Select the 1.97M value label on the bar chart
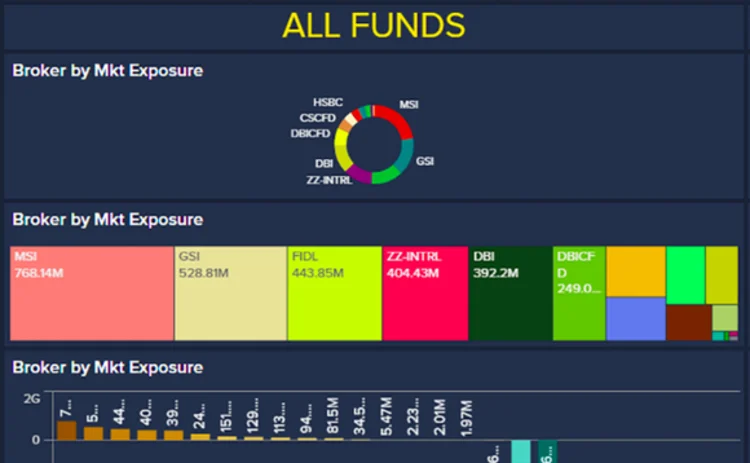This screenshot has height=463, width=750. click(x=467, y=418)
